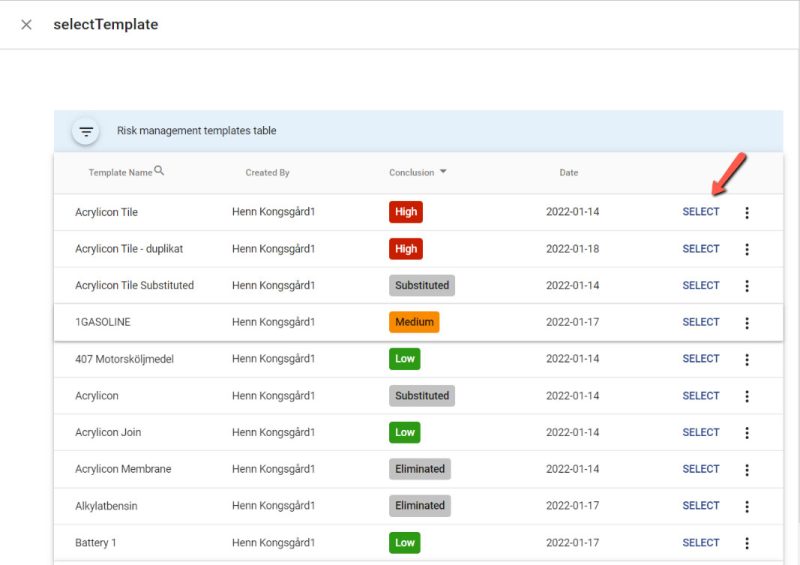This screenshot has width=800, height=565.
Task: Click Risk management templates table title
Action: pos(196,131)
